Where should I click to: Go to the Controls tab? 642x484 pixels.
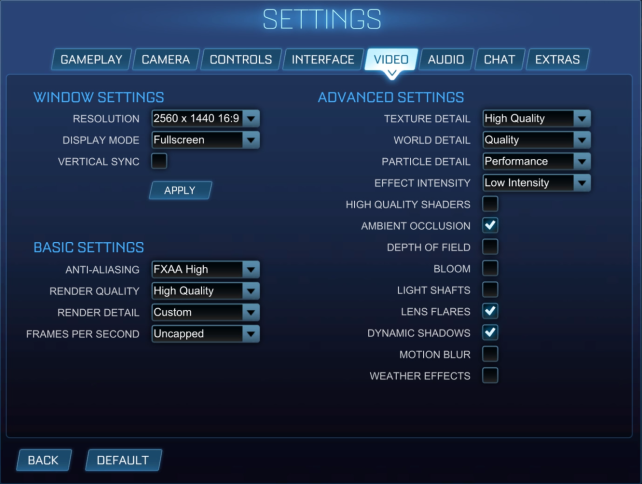[241, 59]
